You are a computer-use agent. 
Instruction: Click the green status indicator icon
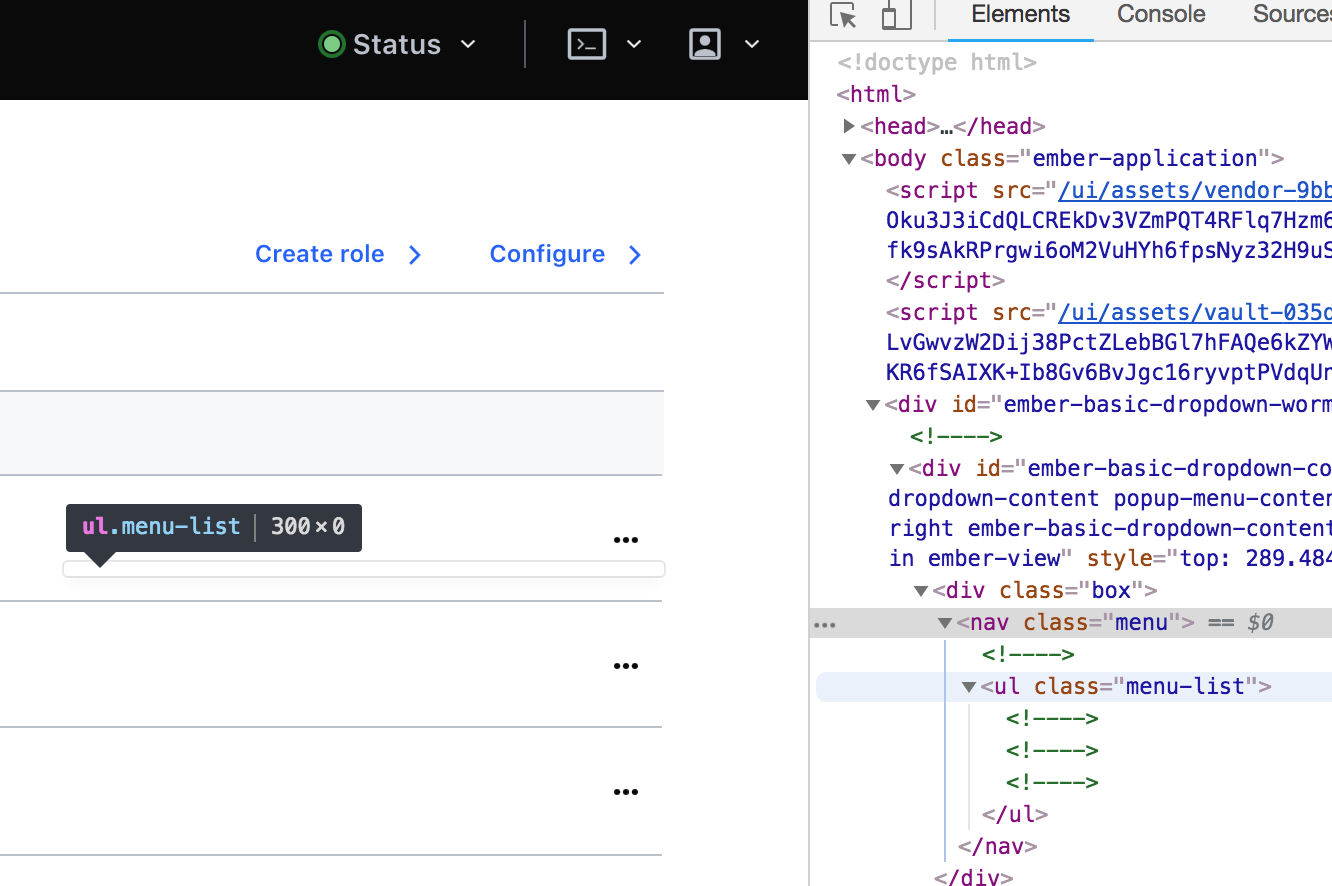[330, 44]
